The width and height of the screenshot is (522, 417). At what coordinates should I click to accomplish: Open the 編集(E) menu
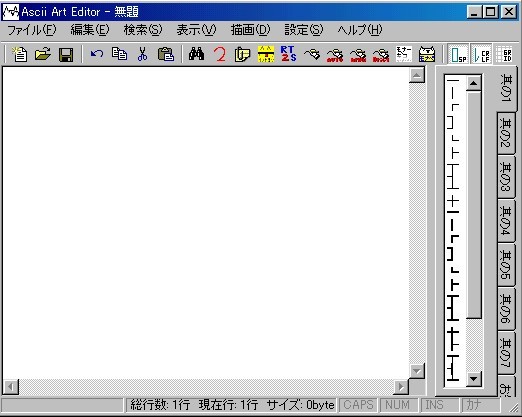90,30
